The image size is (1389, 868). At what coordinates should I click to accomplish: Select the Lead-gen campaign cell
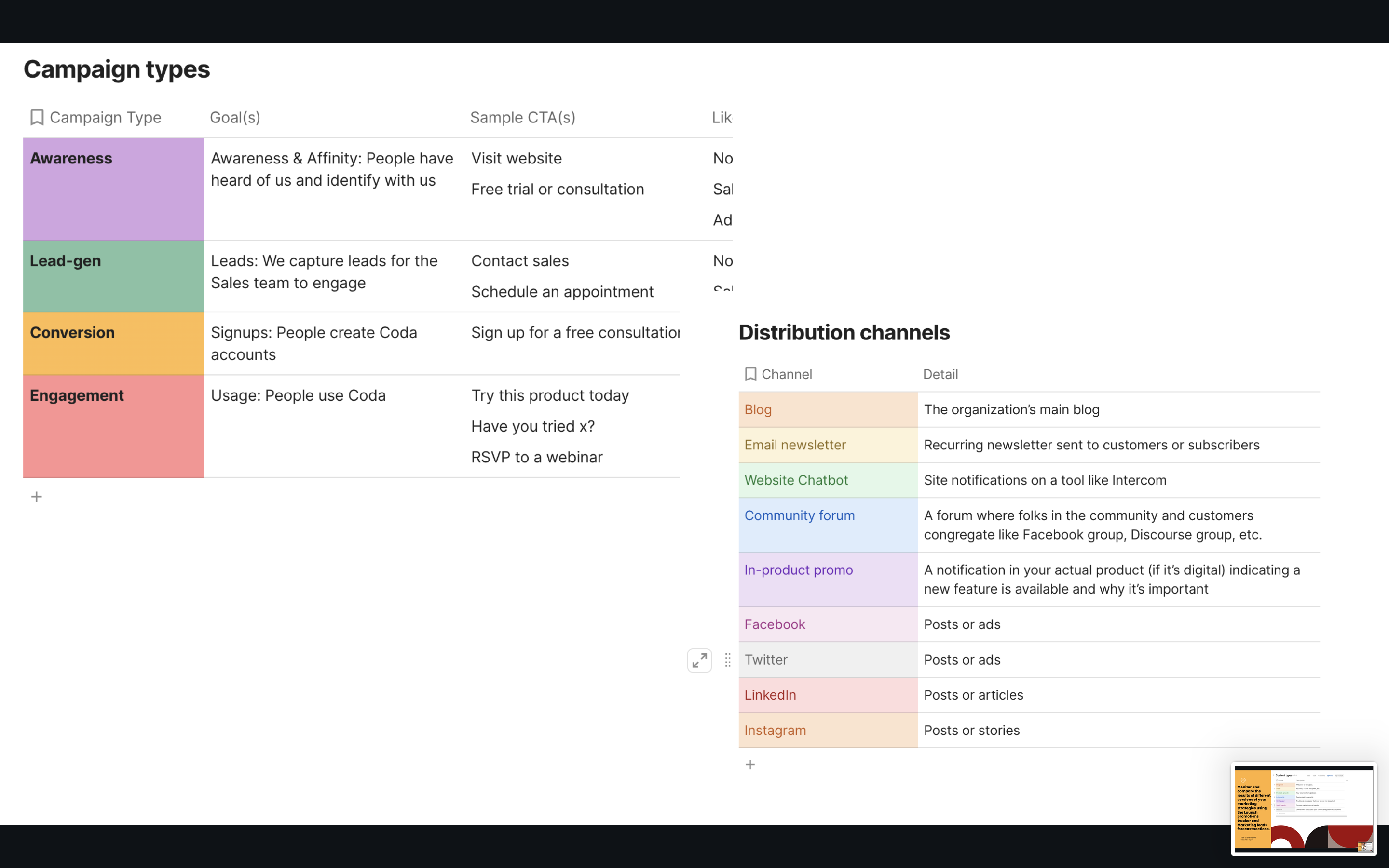click(x=113, y=276)
